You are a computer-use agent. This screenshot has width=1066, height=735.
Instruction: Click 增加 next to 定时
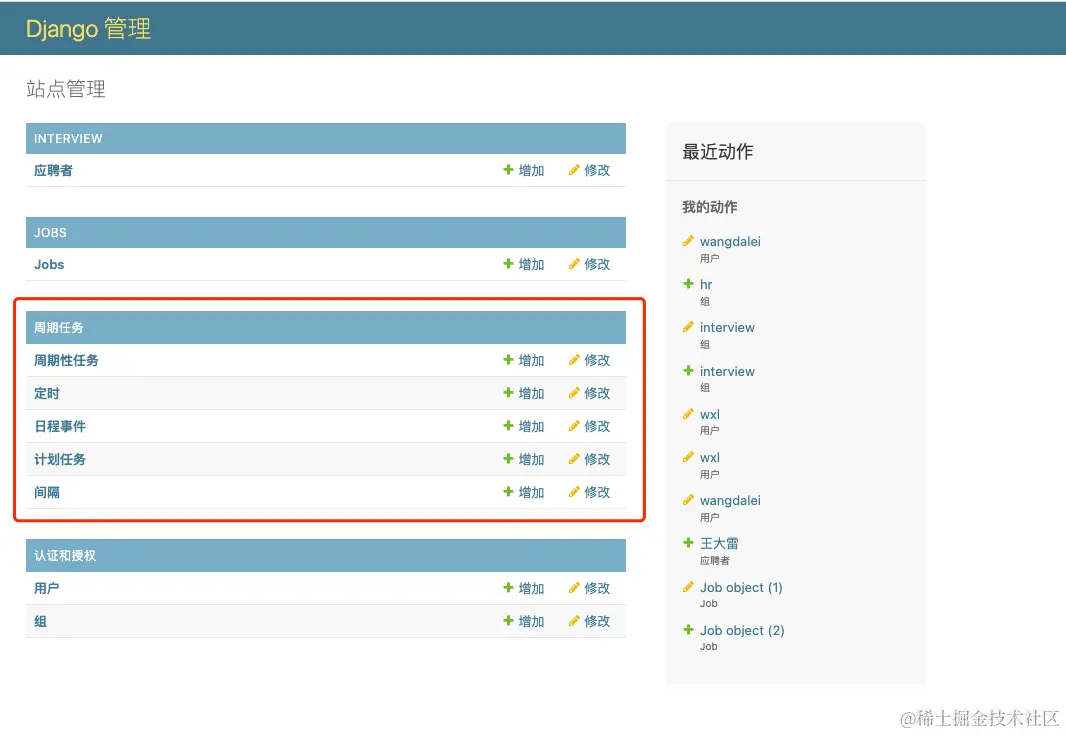(x=531, y=393)
